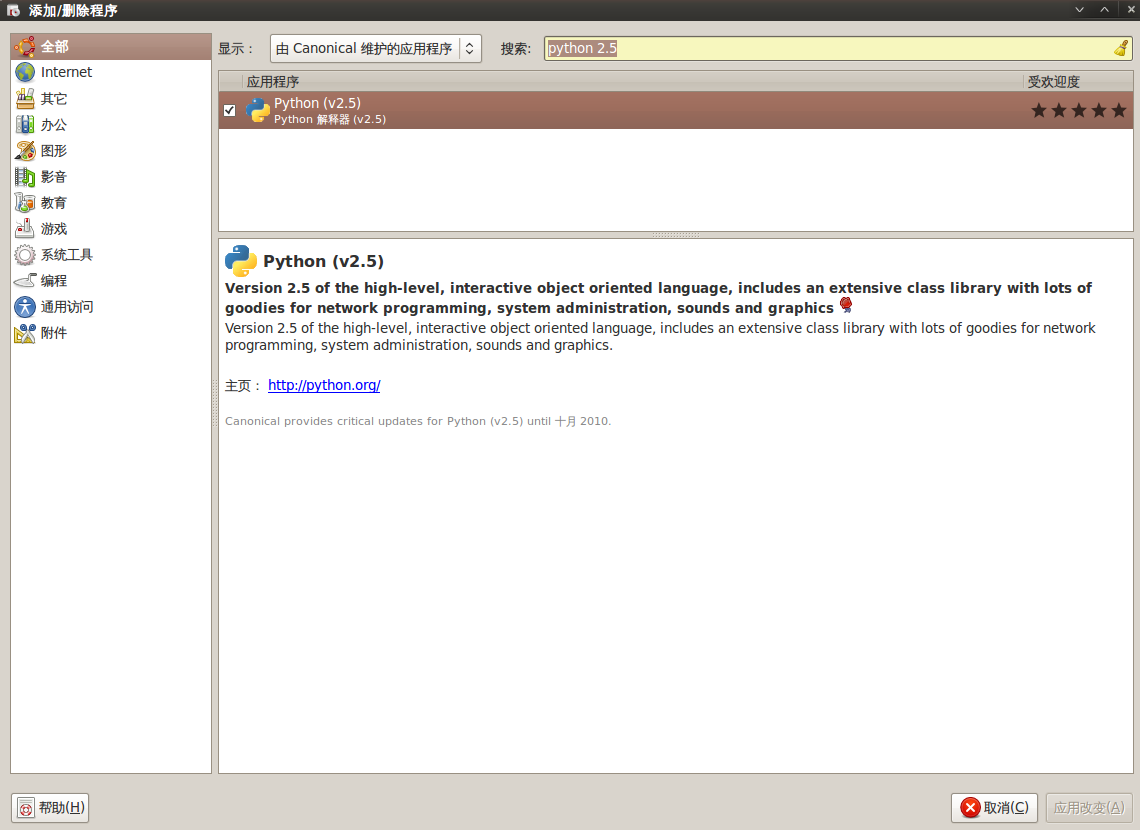Maximize the 添加/删除程序 window
This screenshot has height=830, width=1140.
pos(1104,9)
